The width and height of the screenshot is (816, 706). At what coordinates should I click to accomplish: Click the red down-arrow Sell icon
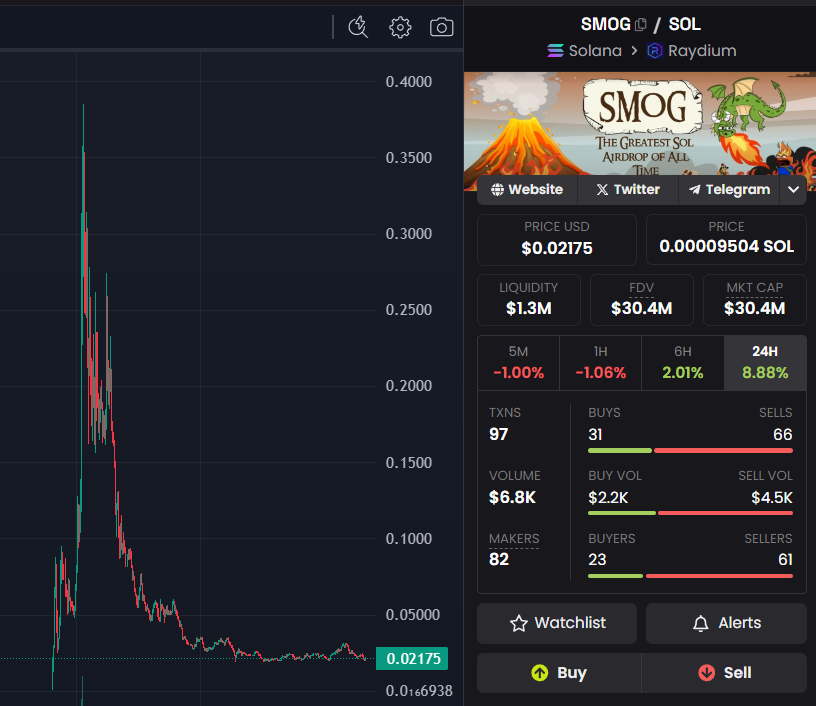(x=706, y=673)
